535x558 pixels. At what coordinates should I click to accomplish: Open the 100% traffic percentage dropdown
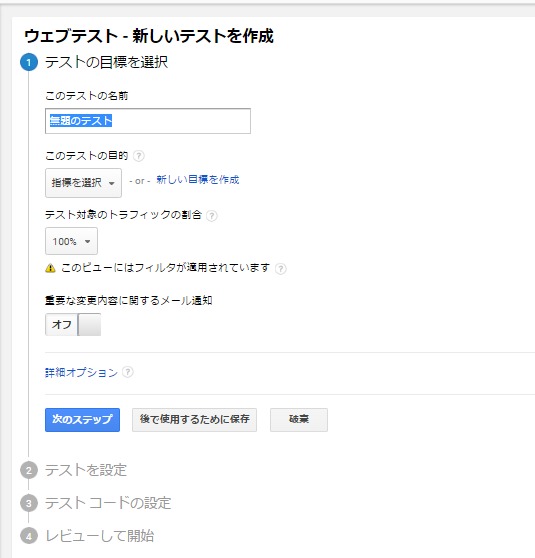click(x=71, y=241)
